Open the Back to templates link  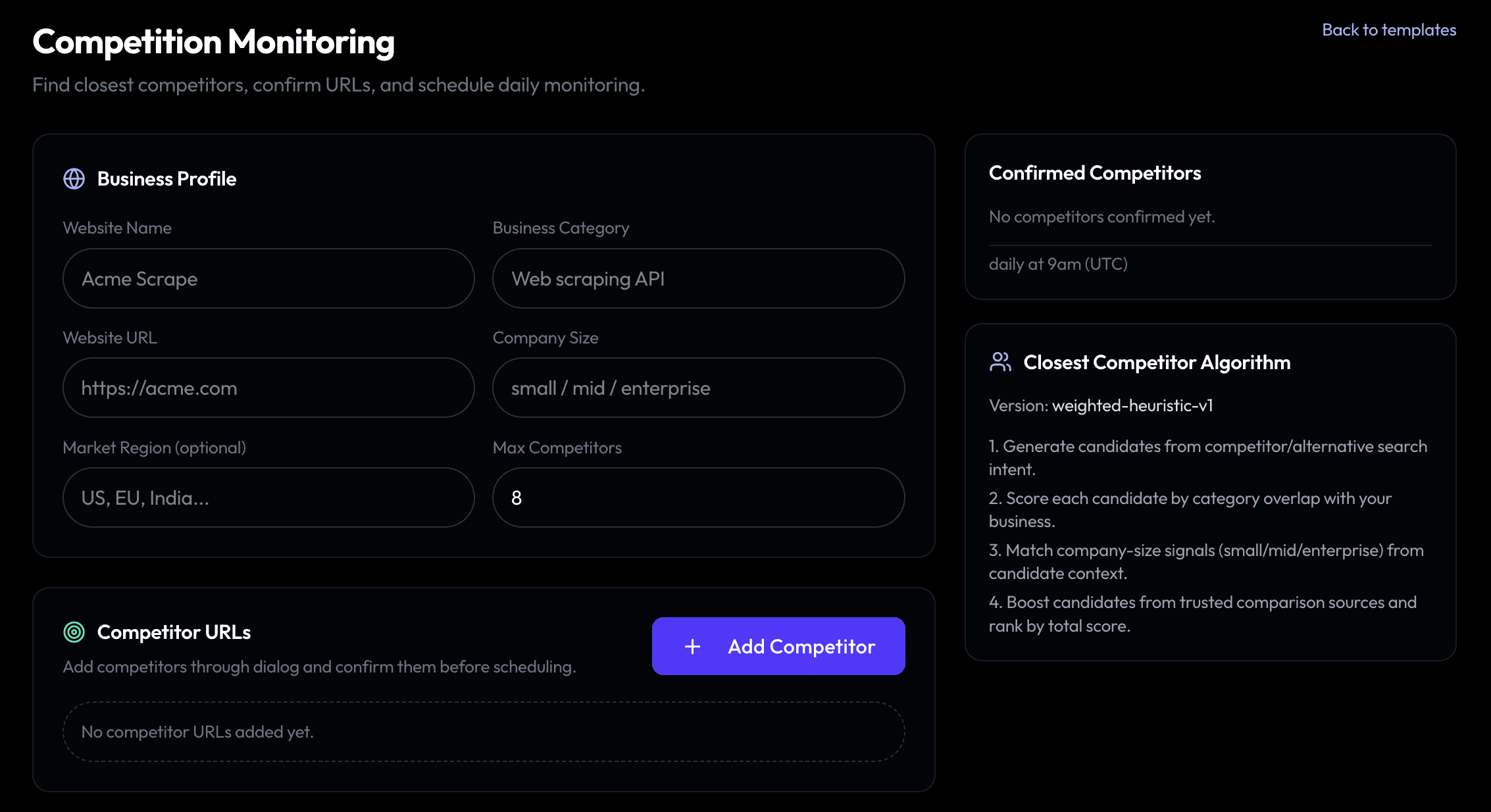pyautogui.click(x=1388, y=30)
